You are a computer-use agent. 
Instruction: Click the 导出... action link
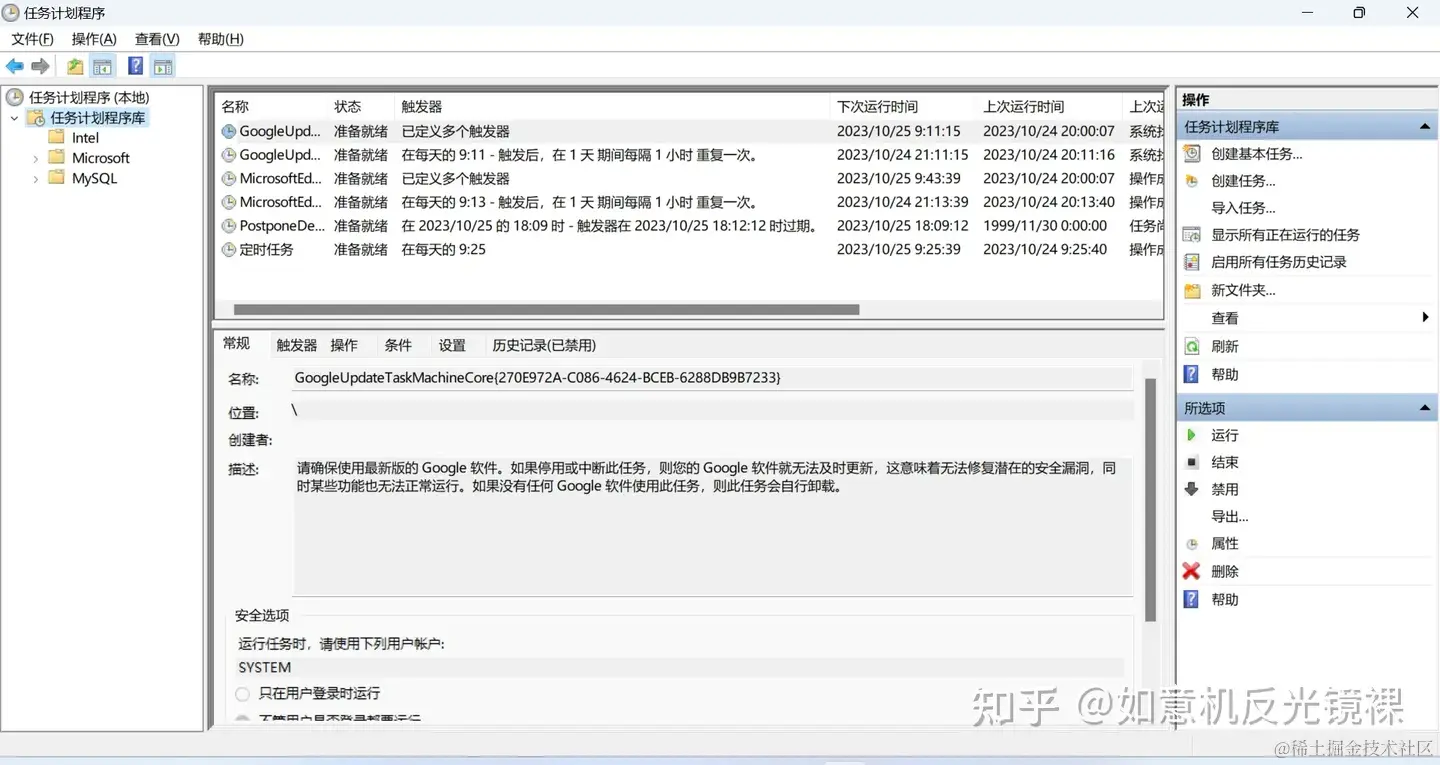1229,517
